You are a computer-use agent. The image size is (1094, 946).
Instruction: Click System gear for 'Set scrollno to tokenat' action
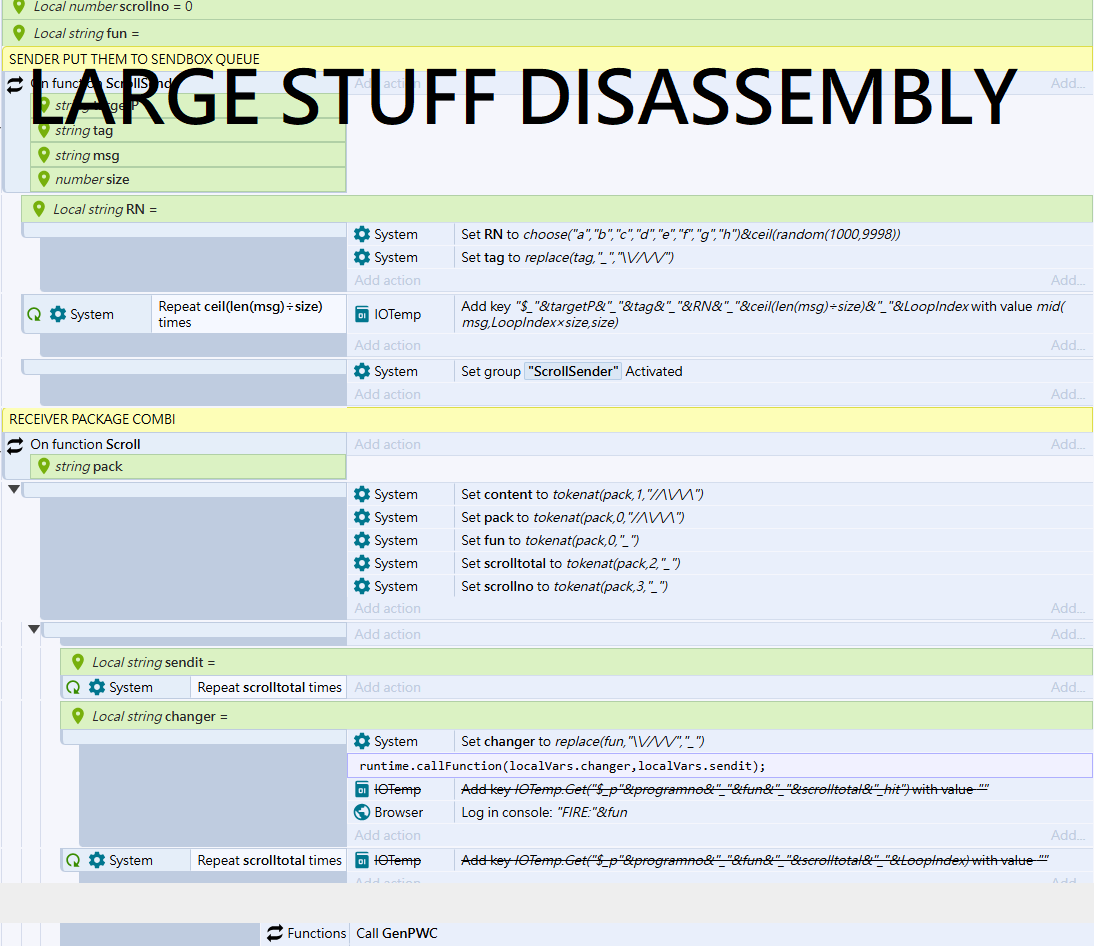[x=361, y=586]
